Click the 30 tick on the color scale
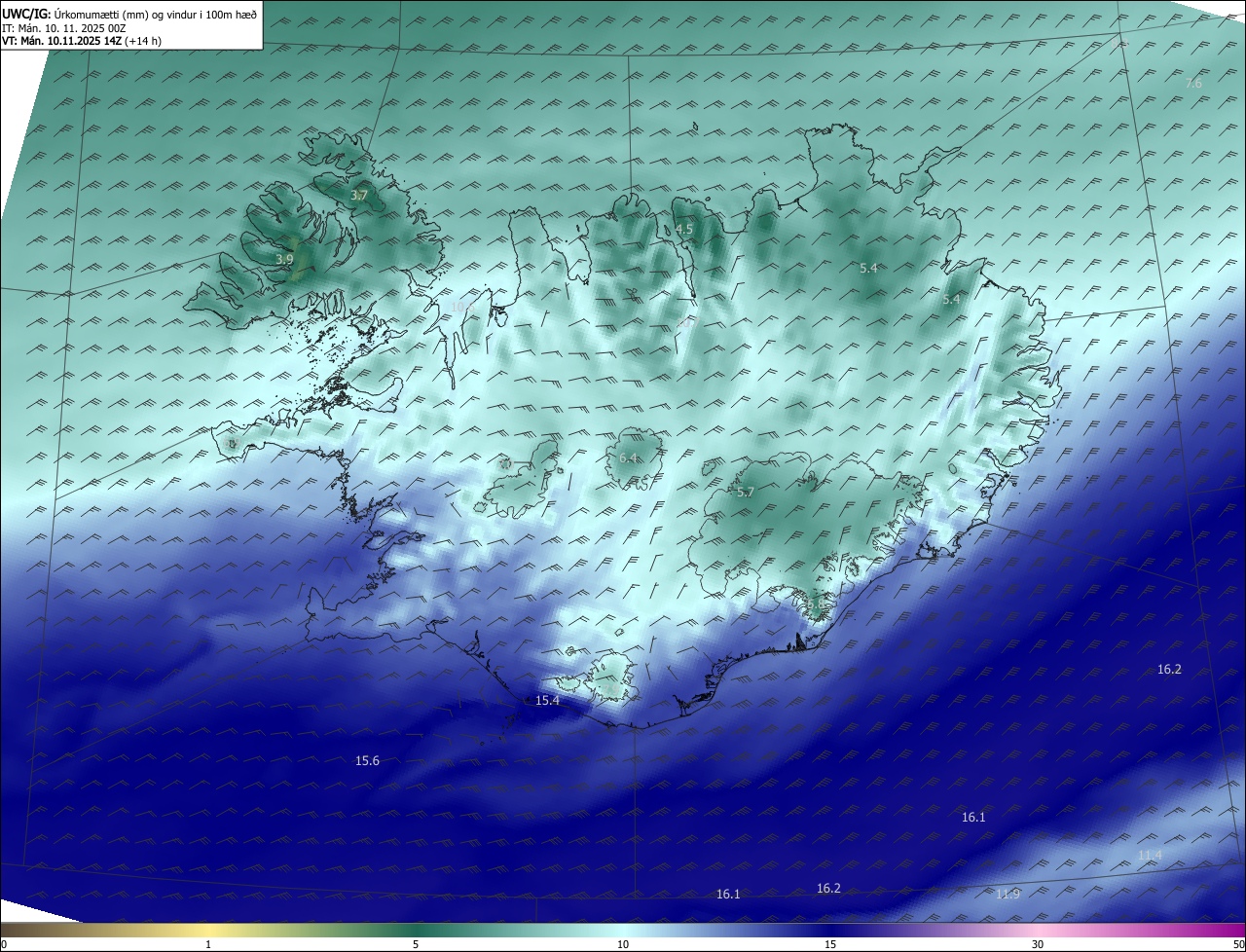The image size is (1246, 952). [1038, 944]
